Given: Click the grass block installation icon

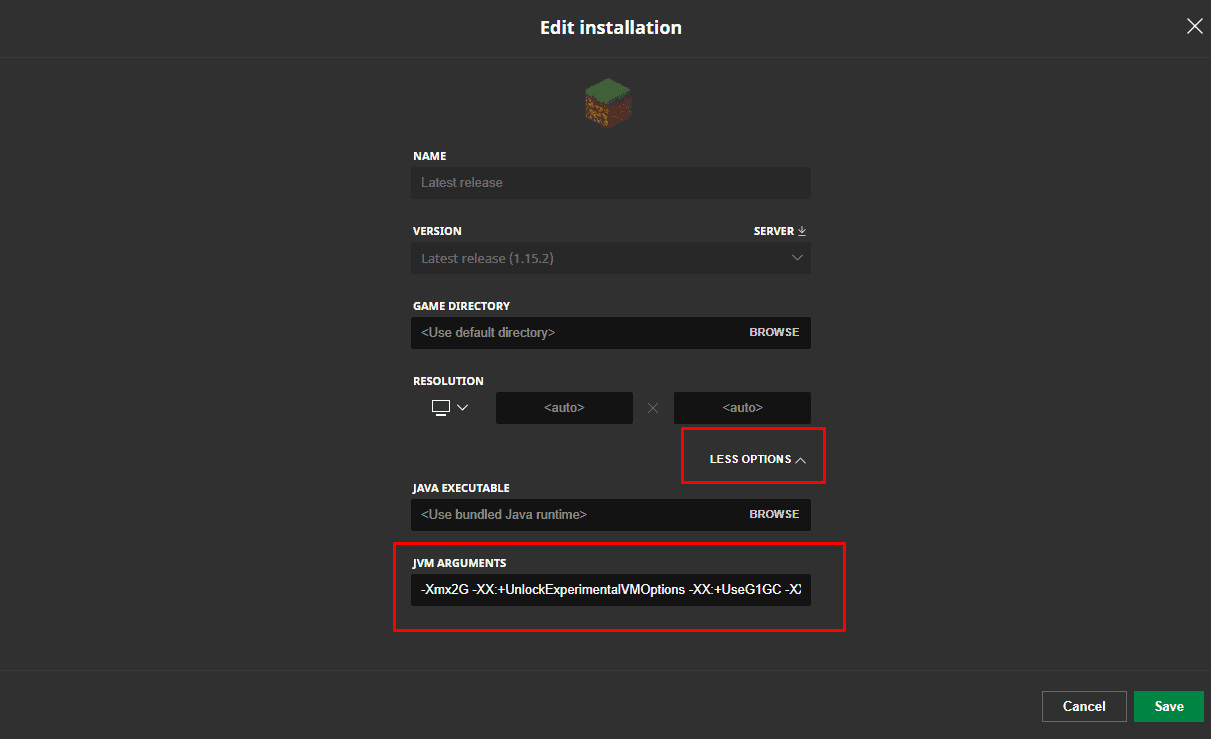Looking at the screenshot, I should tap(608, 103).
